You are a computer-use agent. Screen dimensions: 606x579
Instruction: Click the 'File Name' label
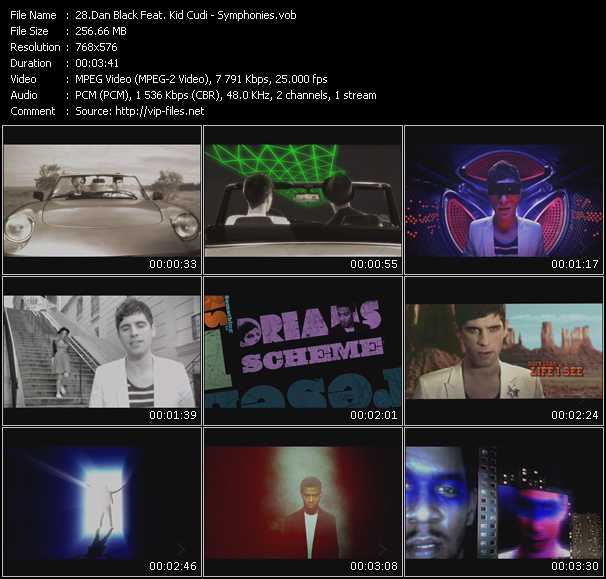[33, 15]
